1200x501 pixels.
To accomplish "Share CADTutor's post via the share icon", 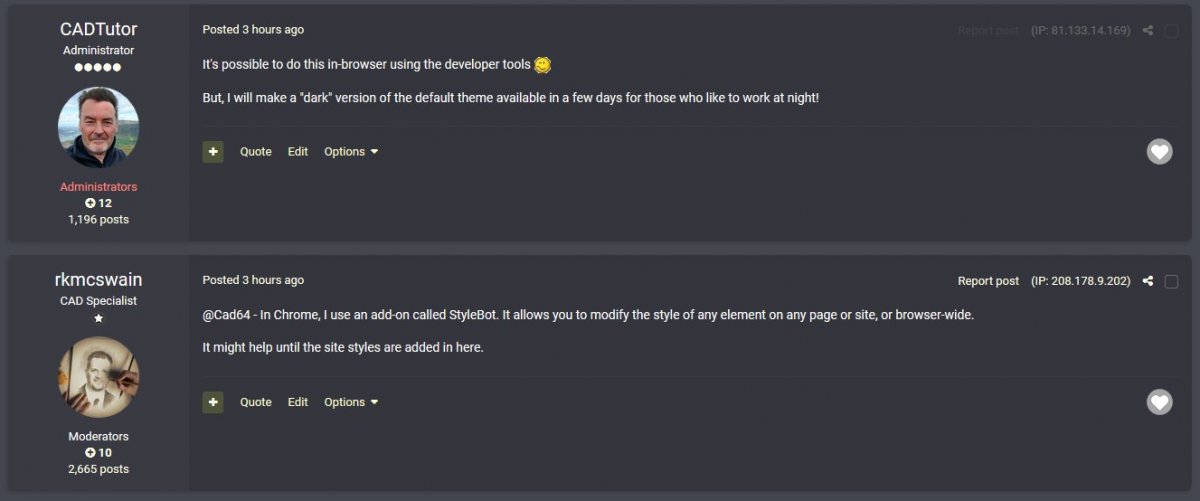I will (x=1148, y=31).
